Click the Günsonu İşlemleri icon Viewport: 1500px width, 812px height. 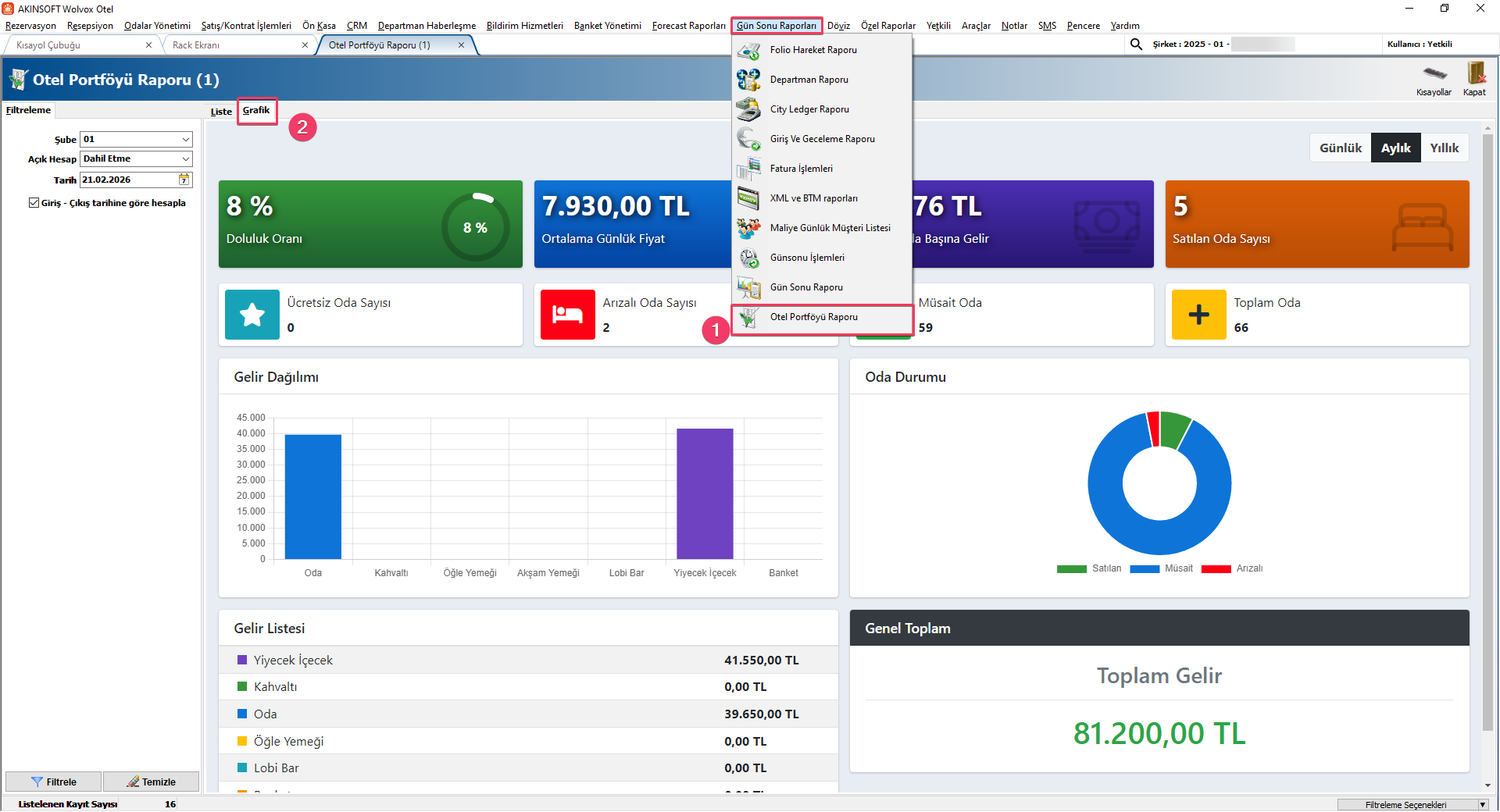pos(748,258)
